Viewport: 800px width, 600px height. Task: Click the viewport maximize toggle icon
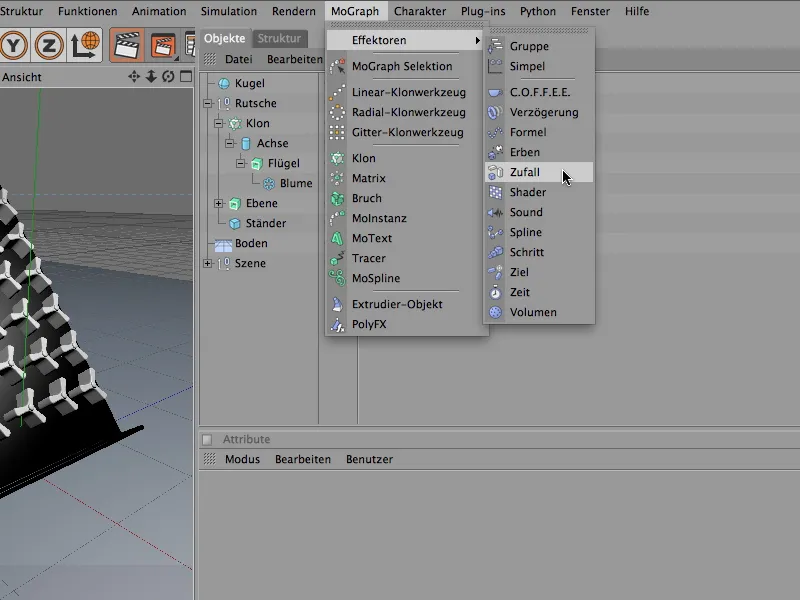185,77
